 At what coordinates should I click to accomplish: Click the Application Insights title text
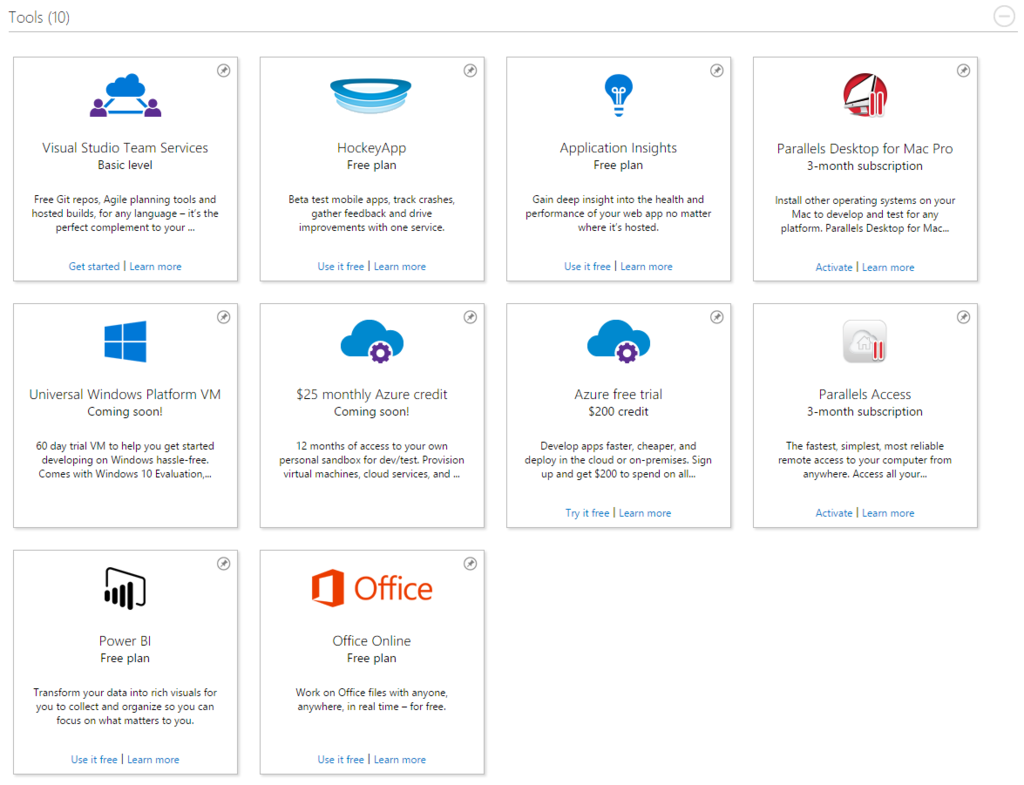[x=618, y=148]
